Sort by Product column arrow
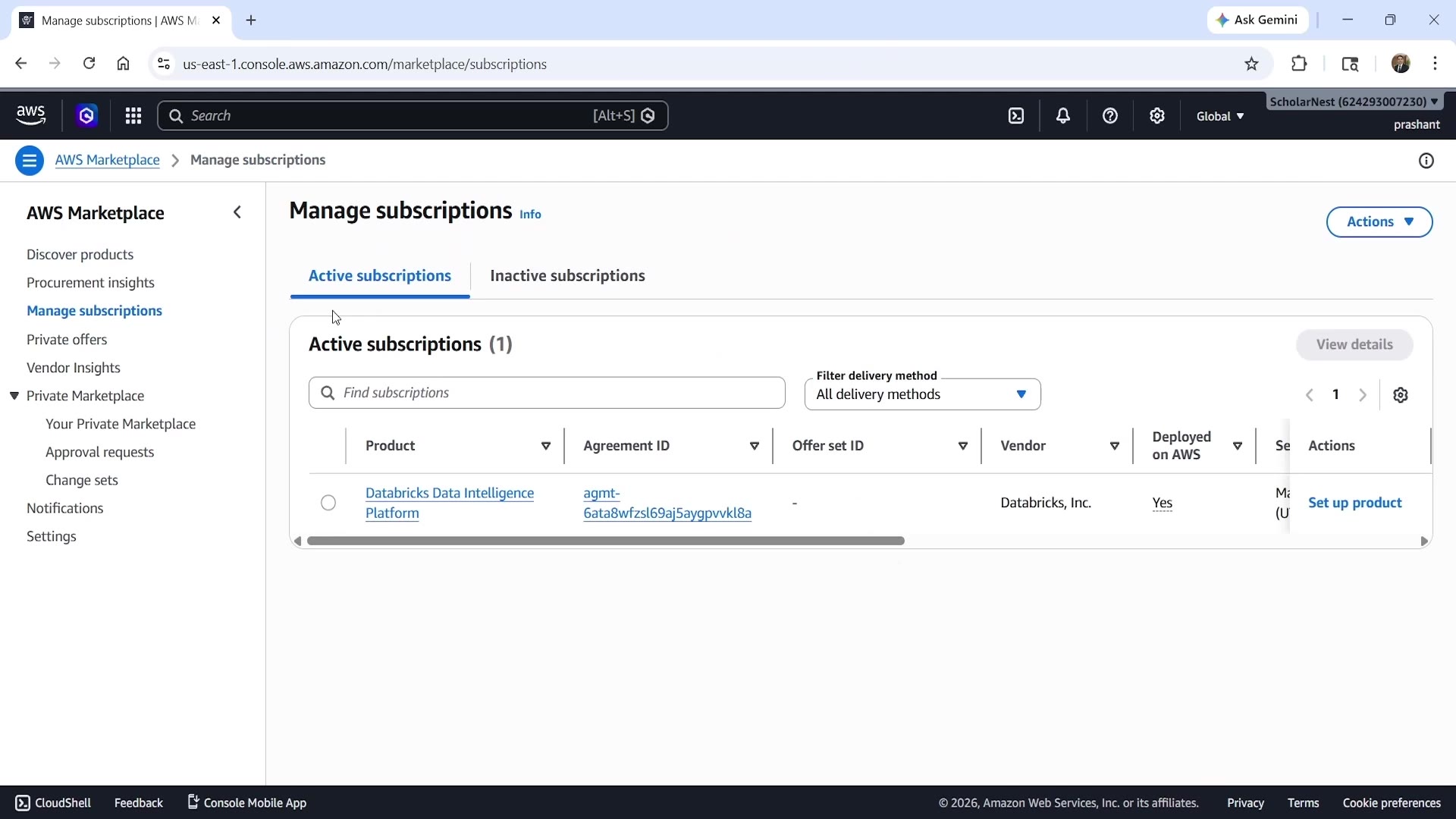 [546, 446]
